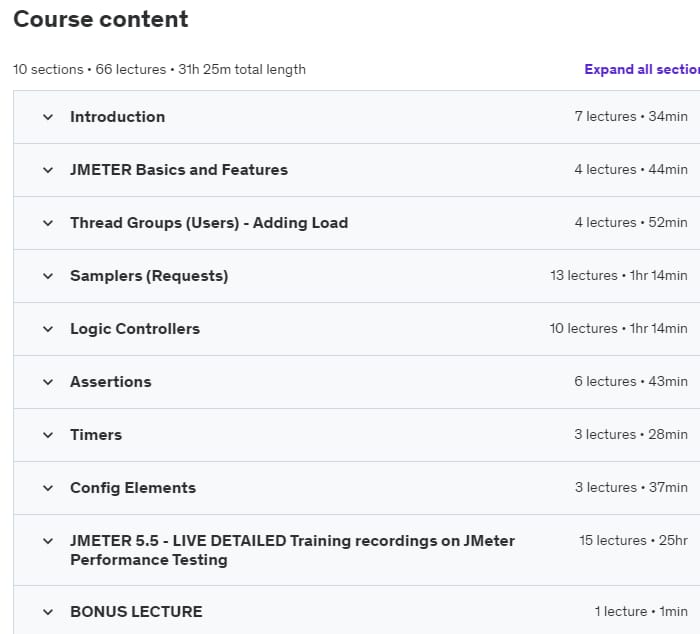This screenshot has width=700, height=634.
Task: Open Samplers (Requests) section title
Action: [x=149, y=276]
